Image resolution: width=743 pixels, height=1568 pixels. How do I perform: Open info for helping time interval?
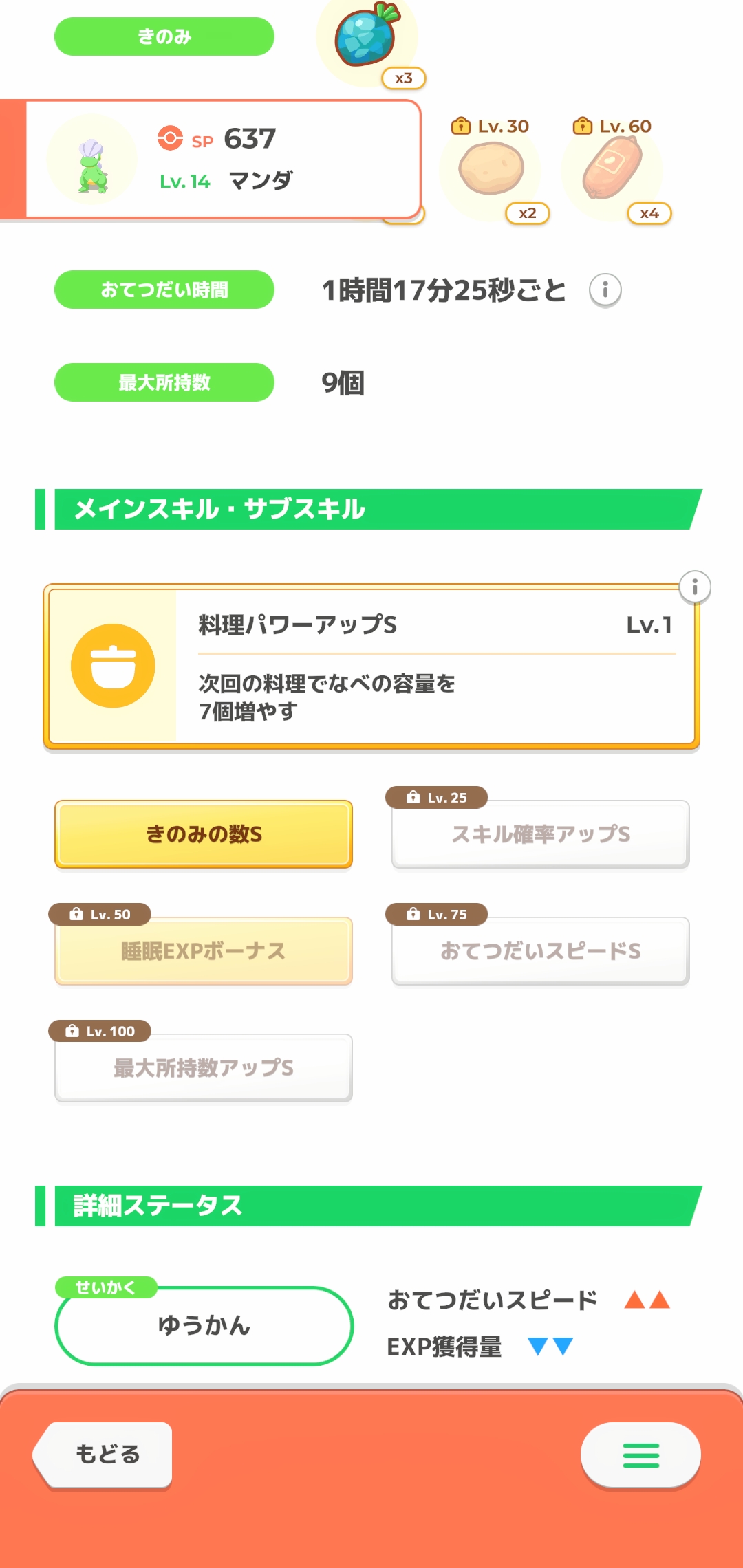(x=605, y=290)
